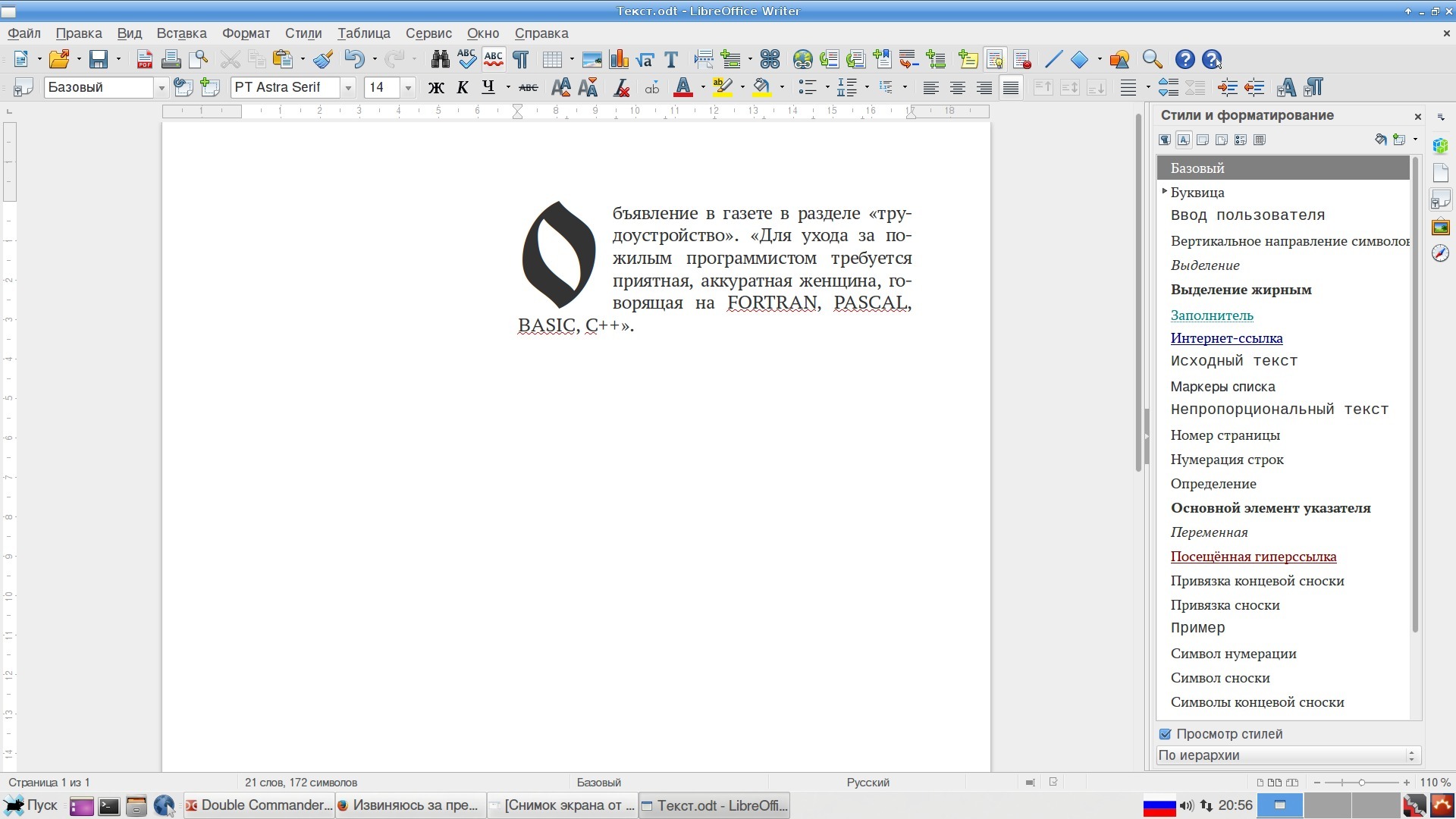Increase indent icon
Image resolution: width=1456 pixels, height=819 pixels.
(1227, 87)
